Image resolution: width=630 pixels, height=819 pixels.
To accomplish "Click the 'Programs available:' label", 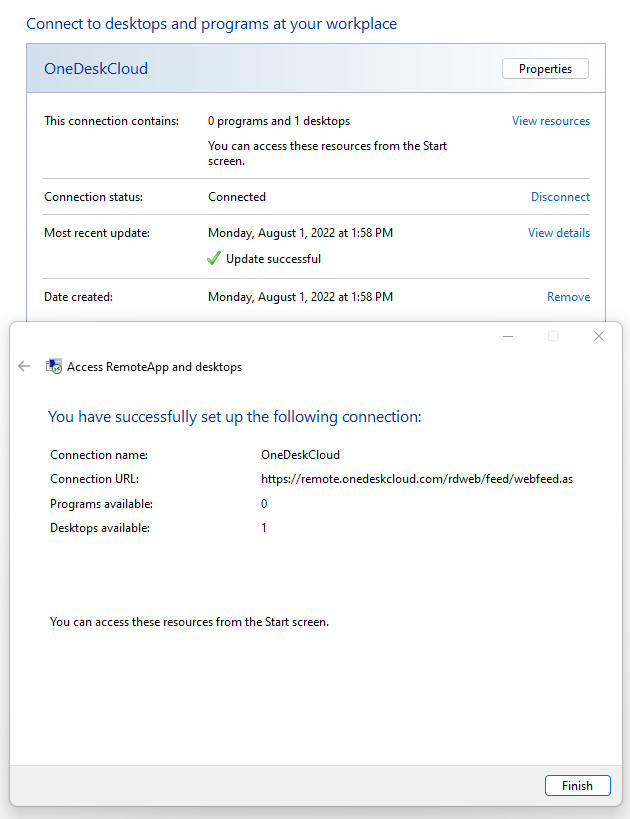I will click(x=101, y=504).
